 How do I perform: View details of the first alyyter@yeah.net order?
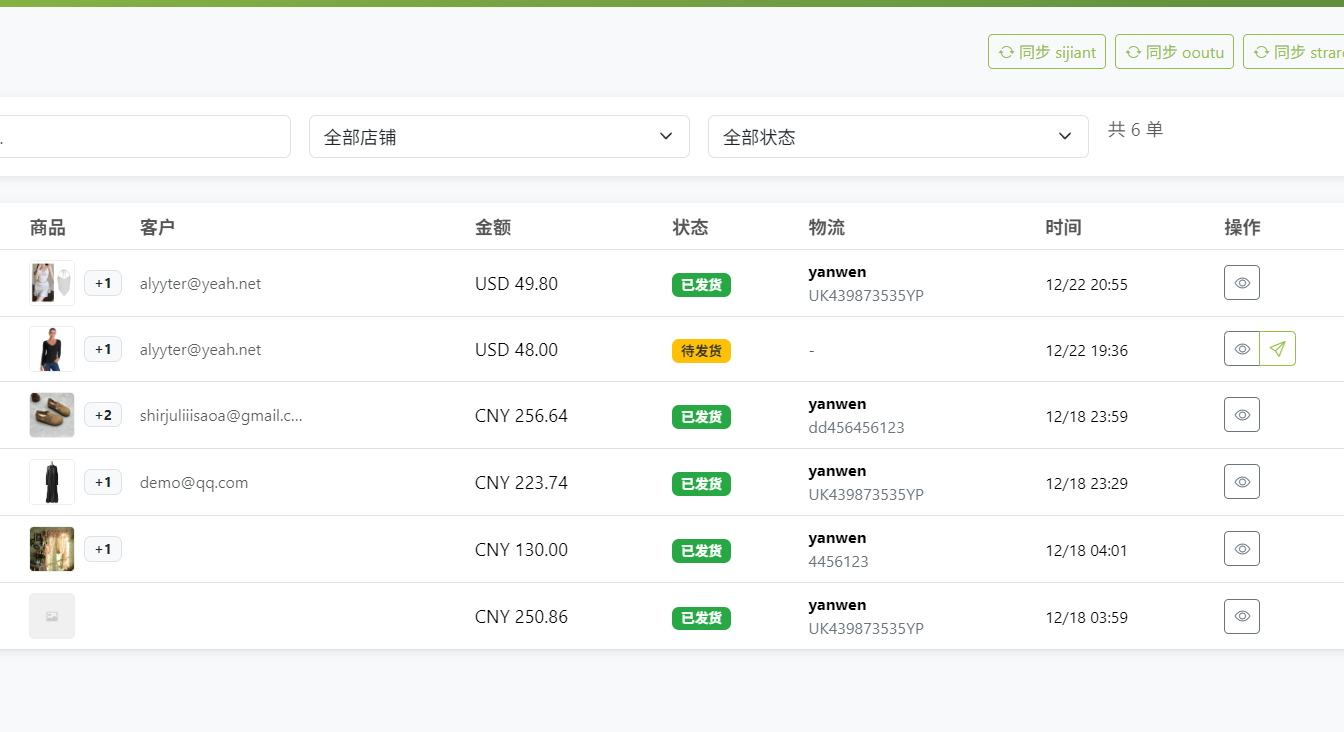pyautogui.click(x=1241, y=283)
